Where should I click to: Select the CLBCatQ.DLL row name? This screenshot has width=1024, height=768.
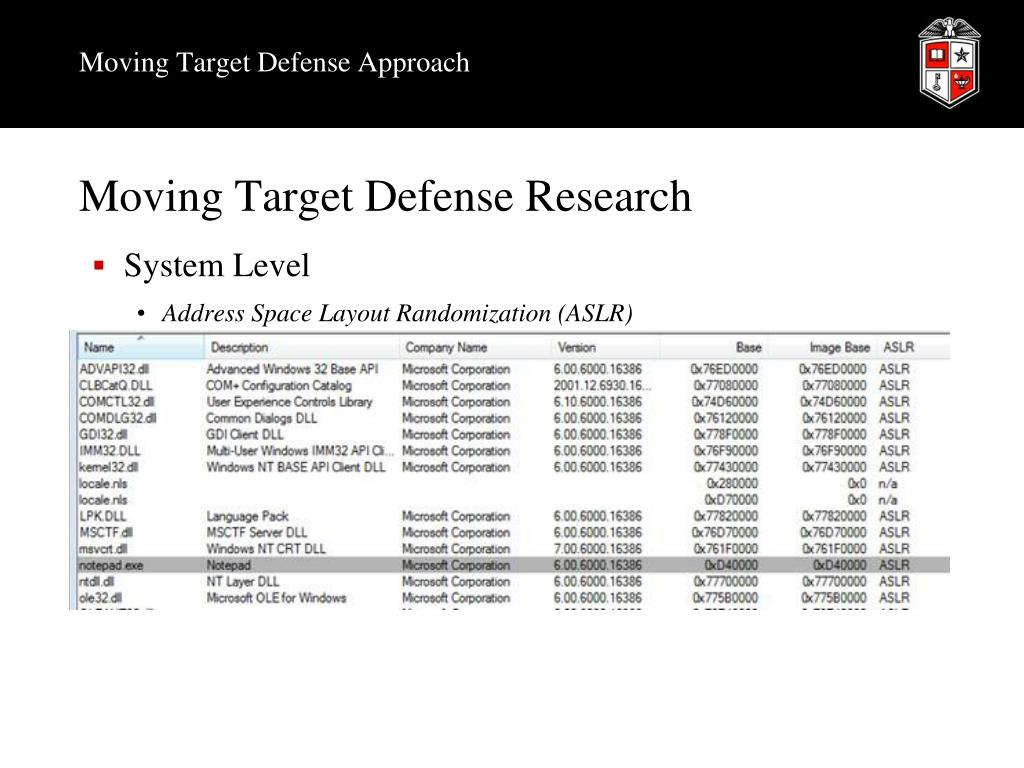point(116,385)
